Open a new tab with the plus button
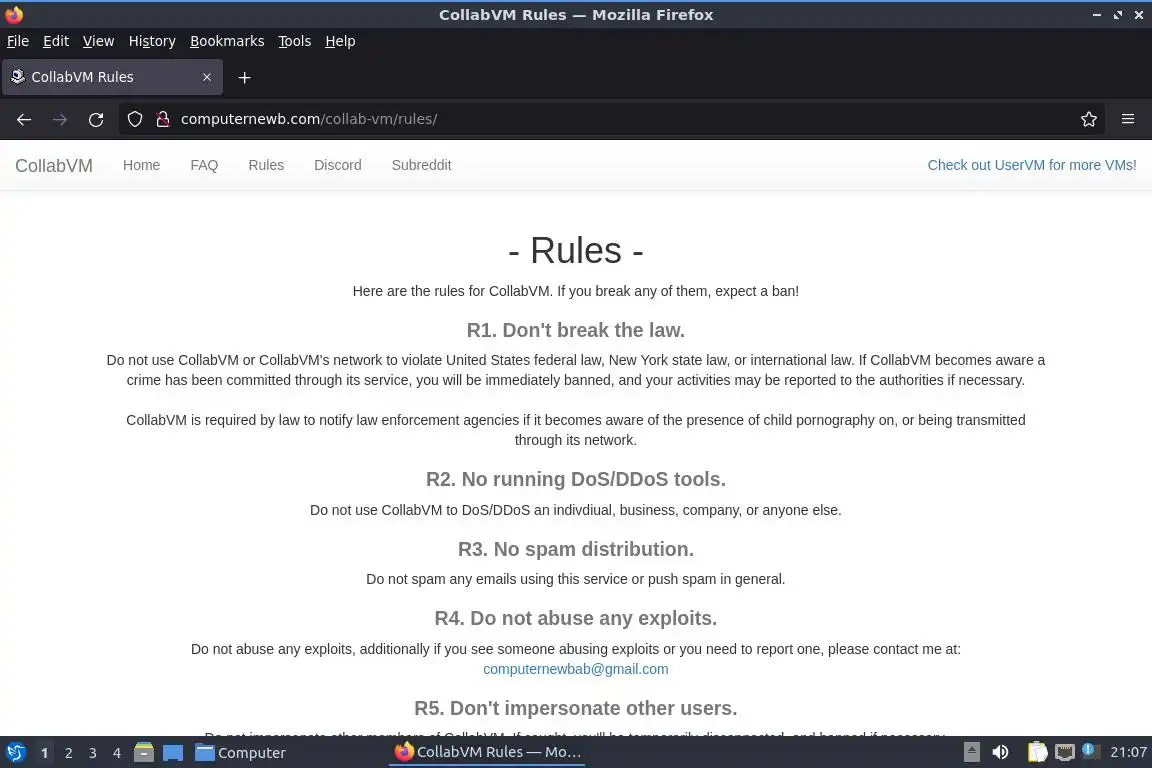 [245, 77]
